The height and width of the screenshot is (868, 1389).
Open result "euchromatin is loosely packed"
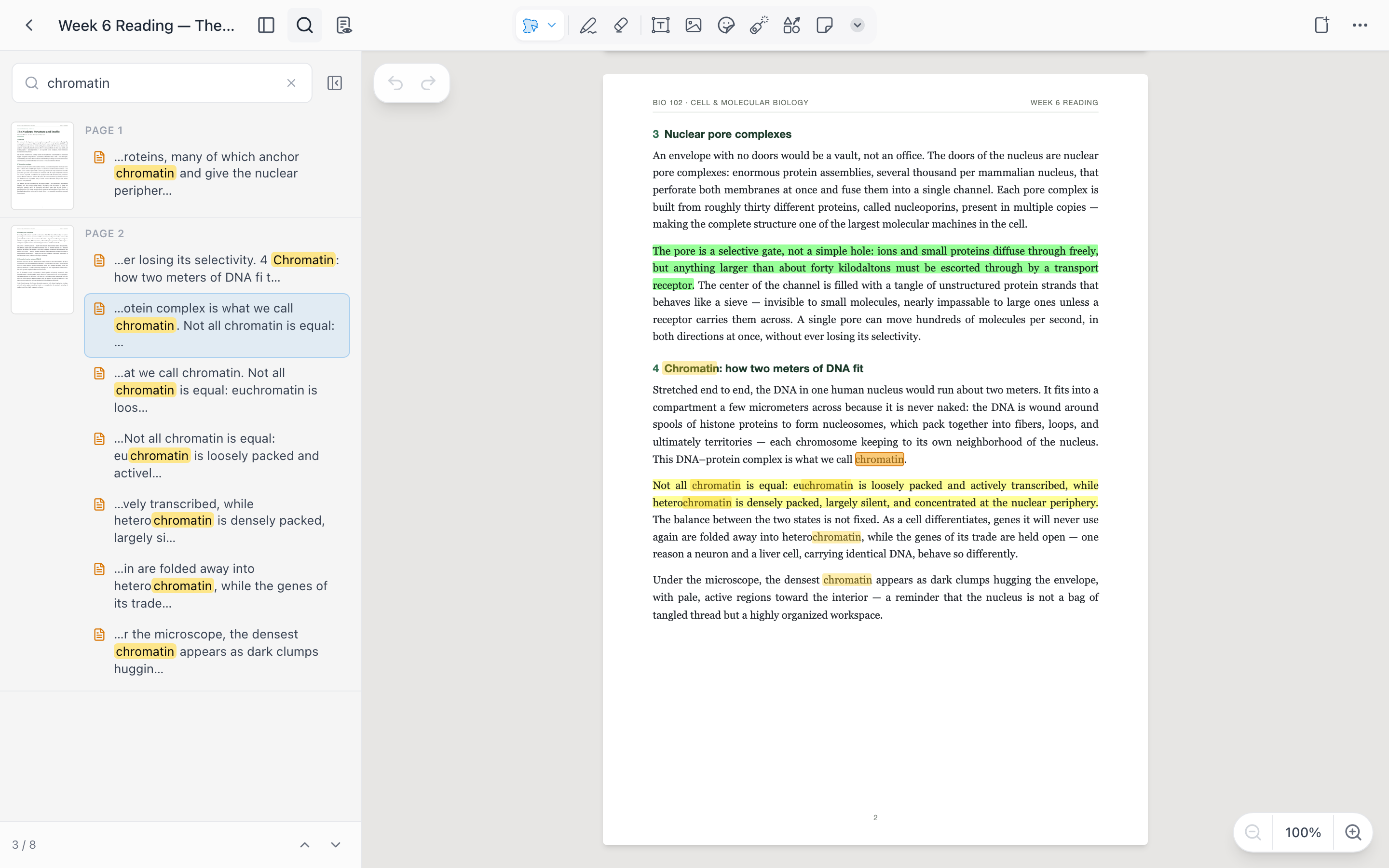[217, 456]
